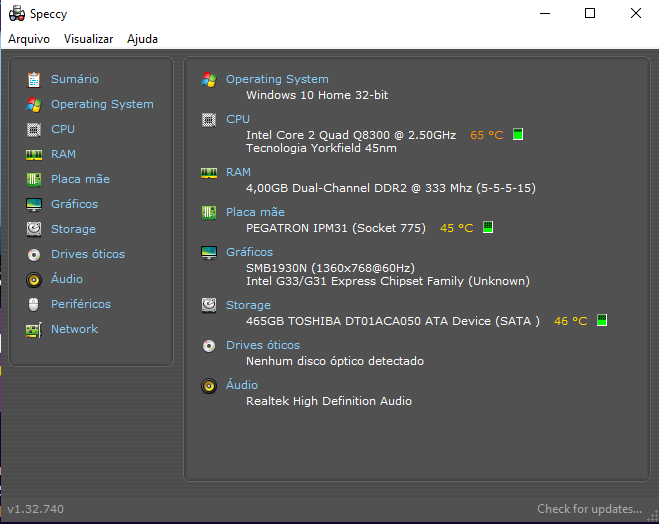659x524 pixels.
Task: Open the Arquivo menu
Action: point(29,39)
